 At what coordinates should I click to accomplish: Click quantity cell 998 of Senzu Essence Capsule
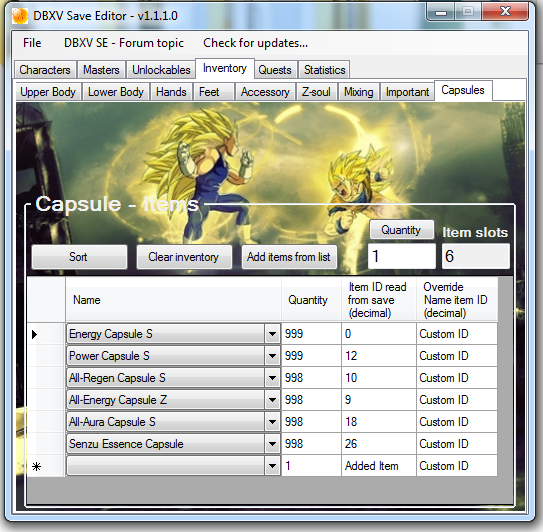[311, 444]
